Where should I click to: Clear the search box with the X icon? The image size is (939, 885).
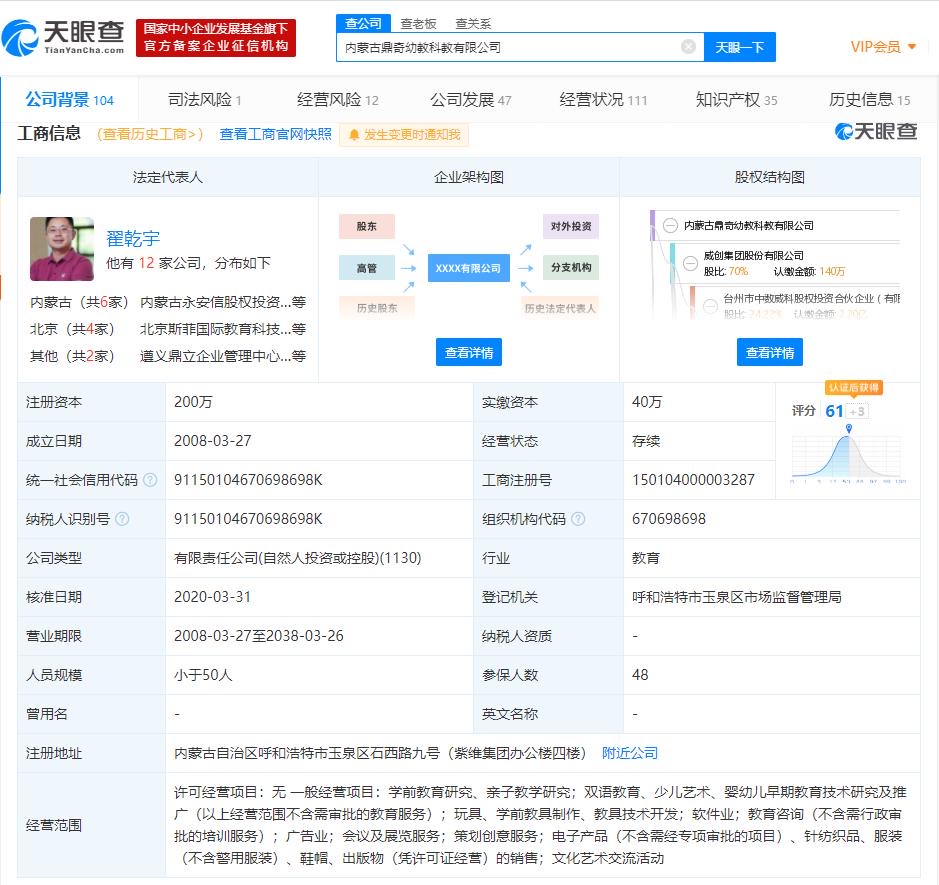[688, 47]
